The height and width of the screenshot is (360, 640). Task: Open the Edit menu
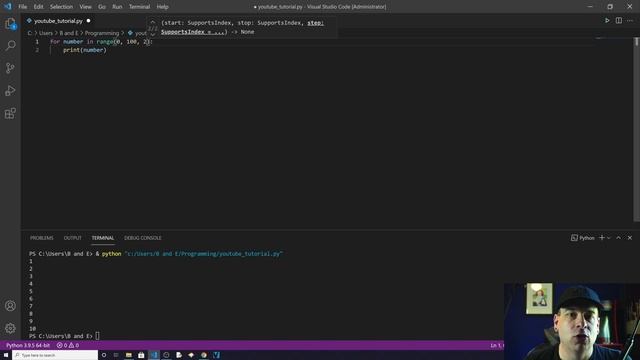[x=38, y=7]
